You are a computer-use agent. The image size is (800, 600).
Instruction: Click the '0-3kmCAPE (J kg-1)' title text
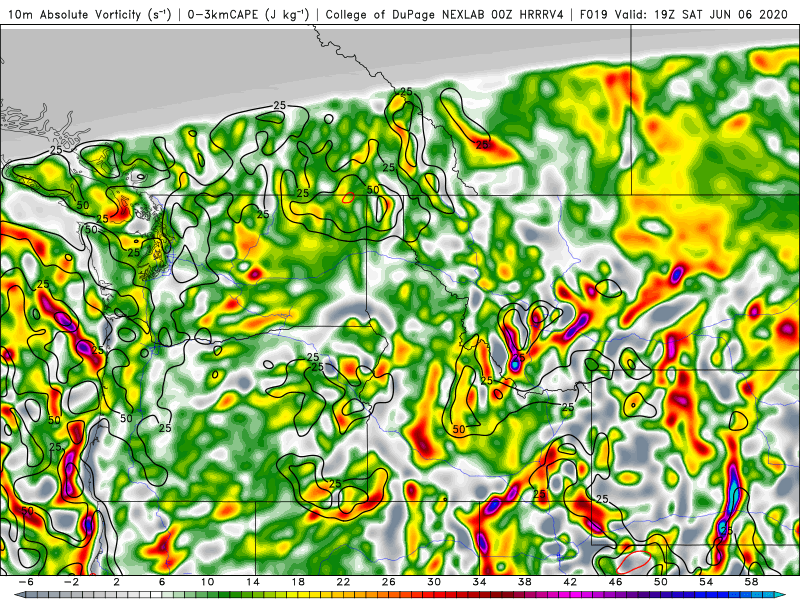248,14
